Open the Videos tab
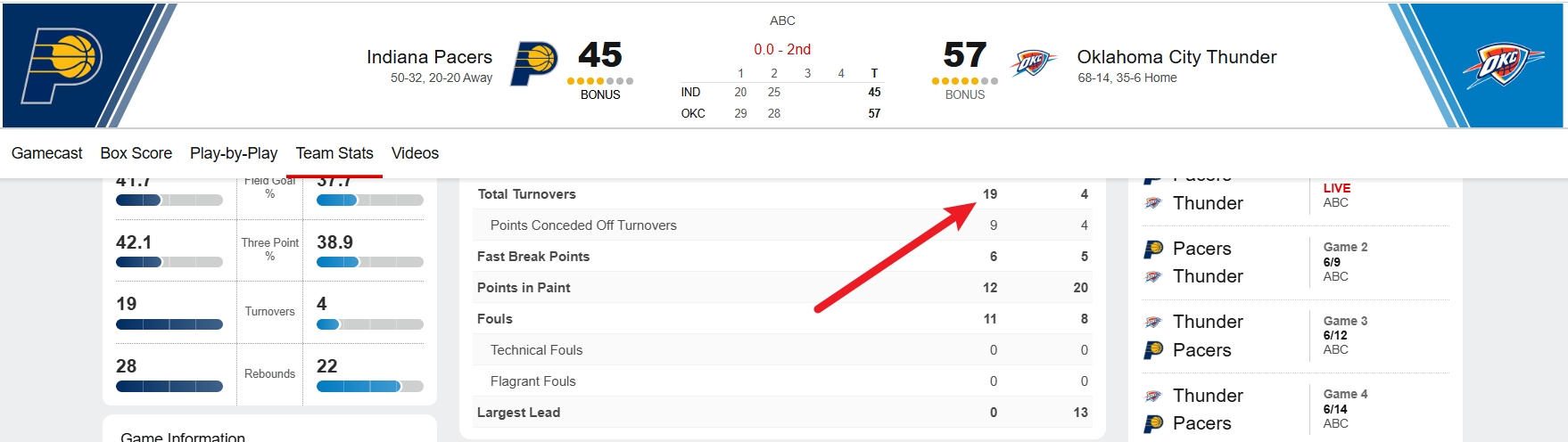Viewport: 1568px width, 442px height. click(415, 153)
